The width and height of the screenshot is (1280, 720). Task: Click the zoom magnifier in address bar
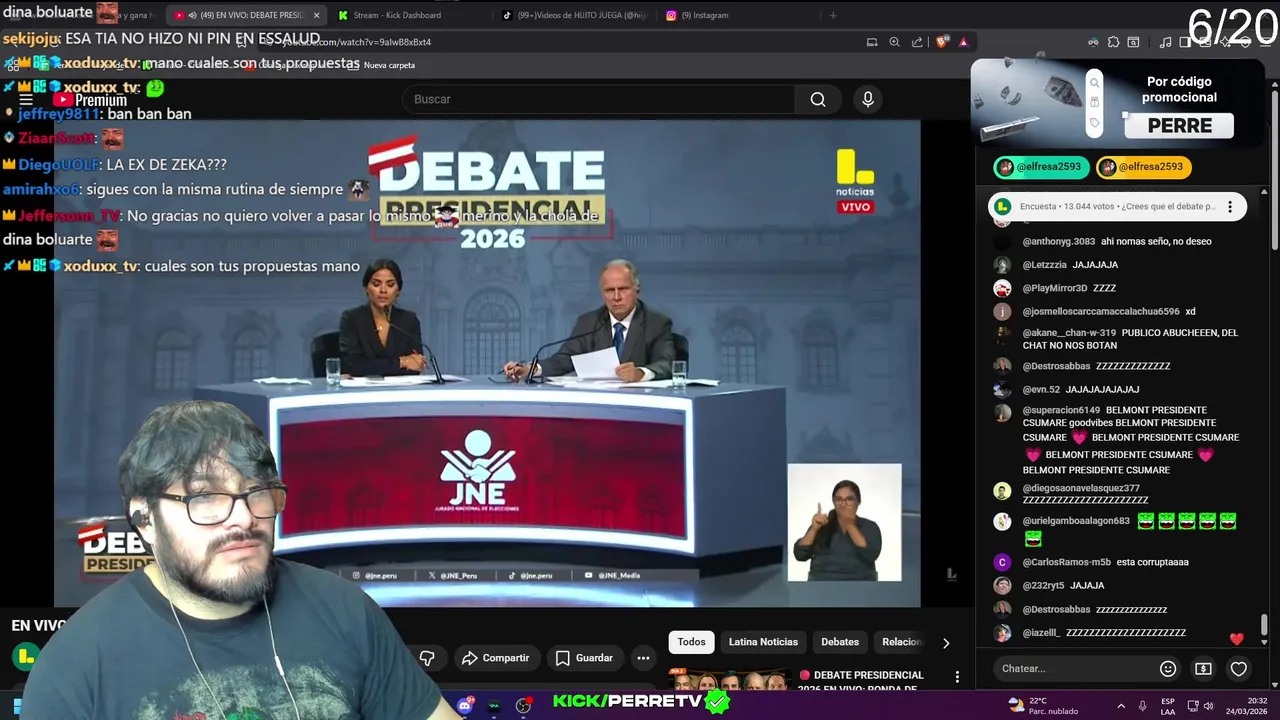(894, 42)
